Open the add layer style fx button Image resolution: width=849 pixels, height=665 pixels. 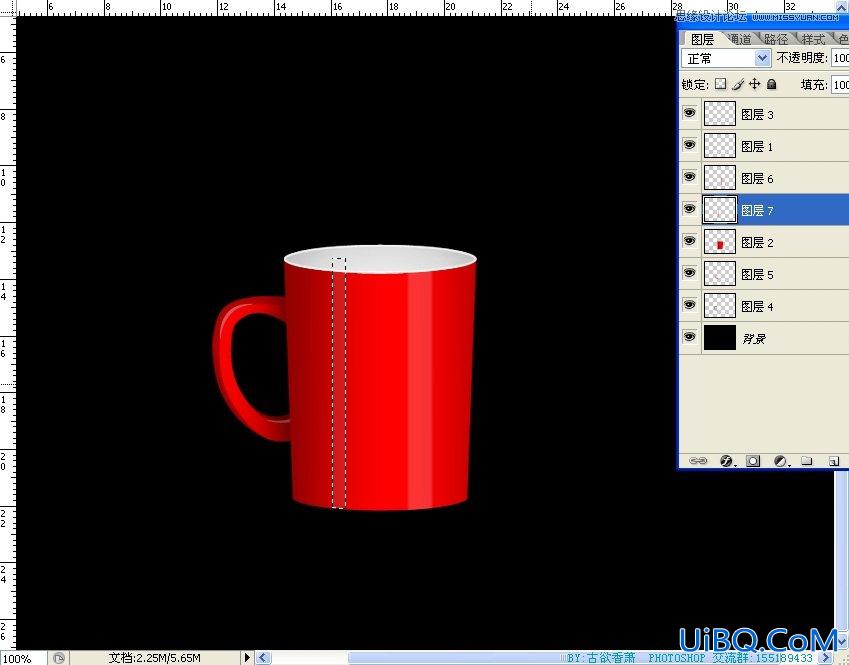pyautogui.click(x=727, y=461)
